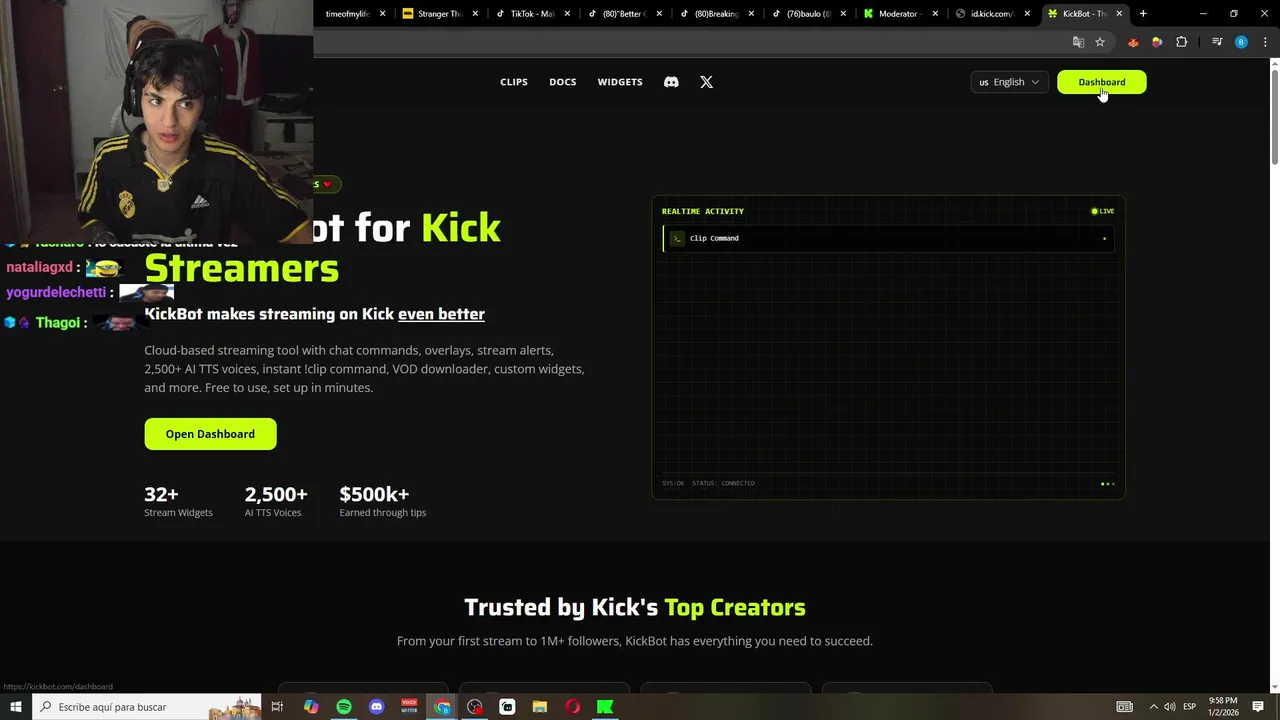Click the '32+' Stream Widgets statistic
This screenshot has width=1280, height=720.
coord(178,501)
